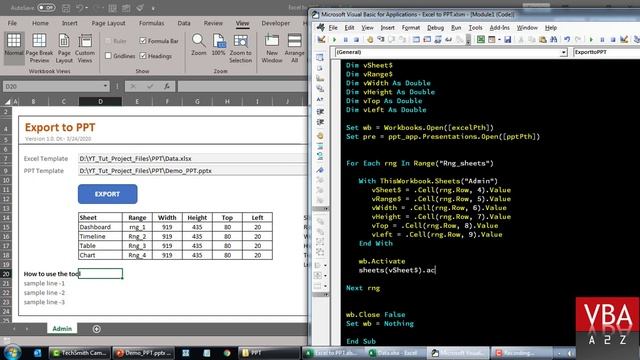640x360 pixels.
Task: Select the 'Rng_3' cell in the table
Action: 137,246
